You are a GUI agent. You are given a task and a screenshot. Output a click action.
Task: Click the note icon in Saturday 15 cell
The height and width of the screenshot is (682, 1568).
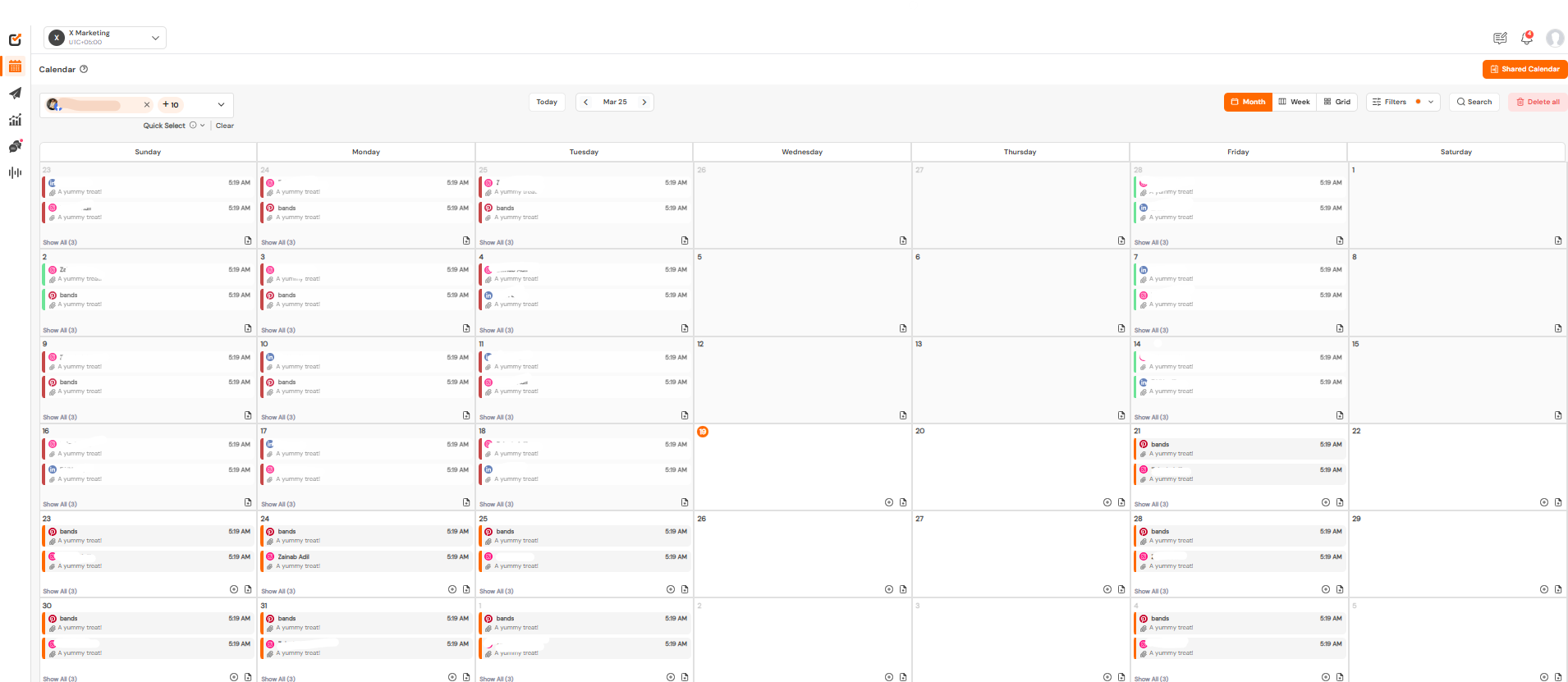click(1558, 415)
